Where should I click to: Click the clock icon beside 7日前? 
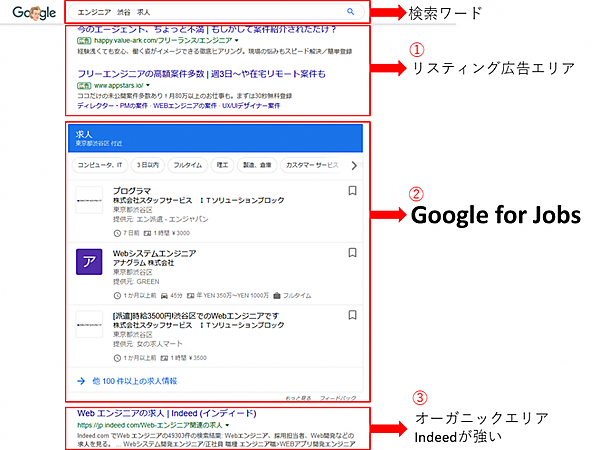[x=117, y=233]
